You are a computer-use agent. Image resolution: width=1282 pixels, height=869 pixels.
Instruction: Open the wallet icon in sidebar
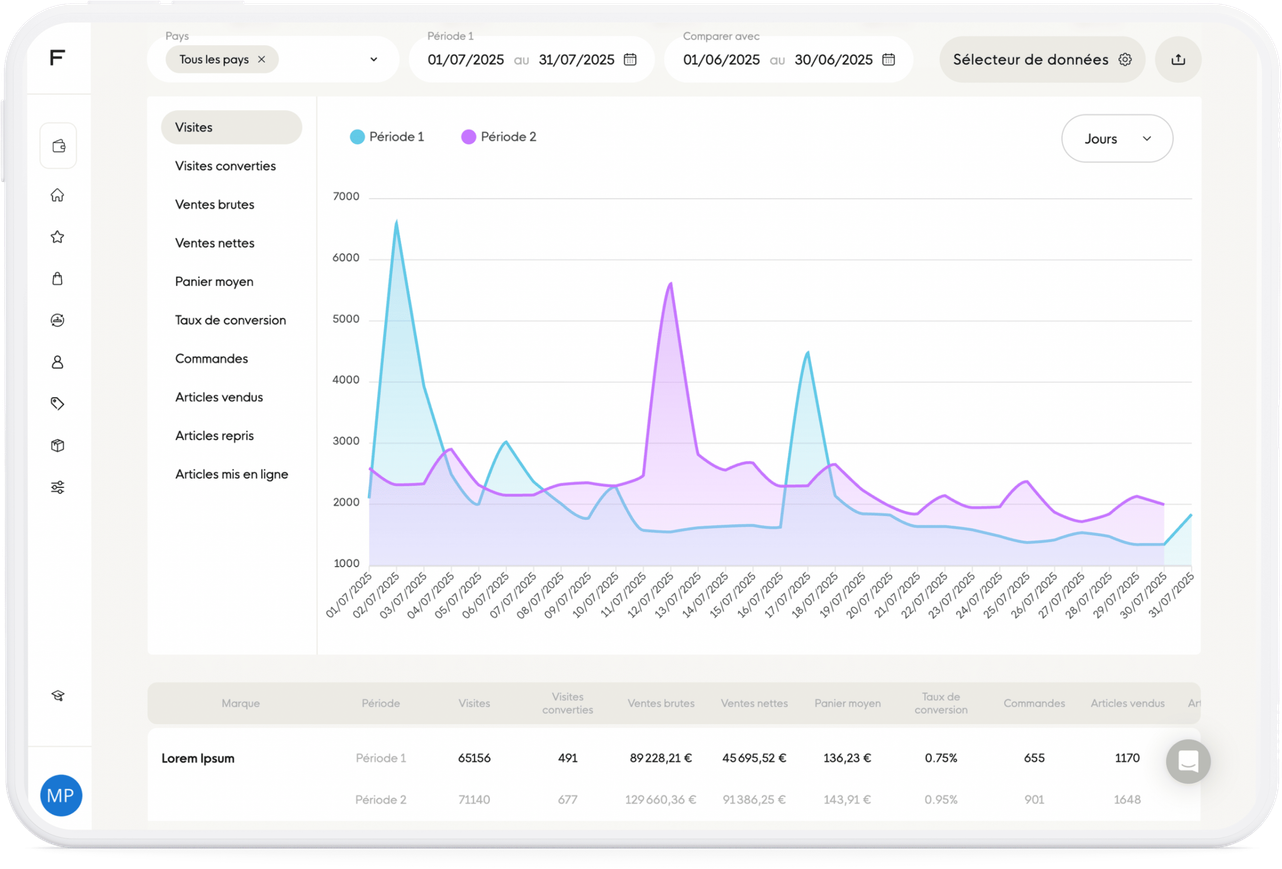click(x=58, y=147)
